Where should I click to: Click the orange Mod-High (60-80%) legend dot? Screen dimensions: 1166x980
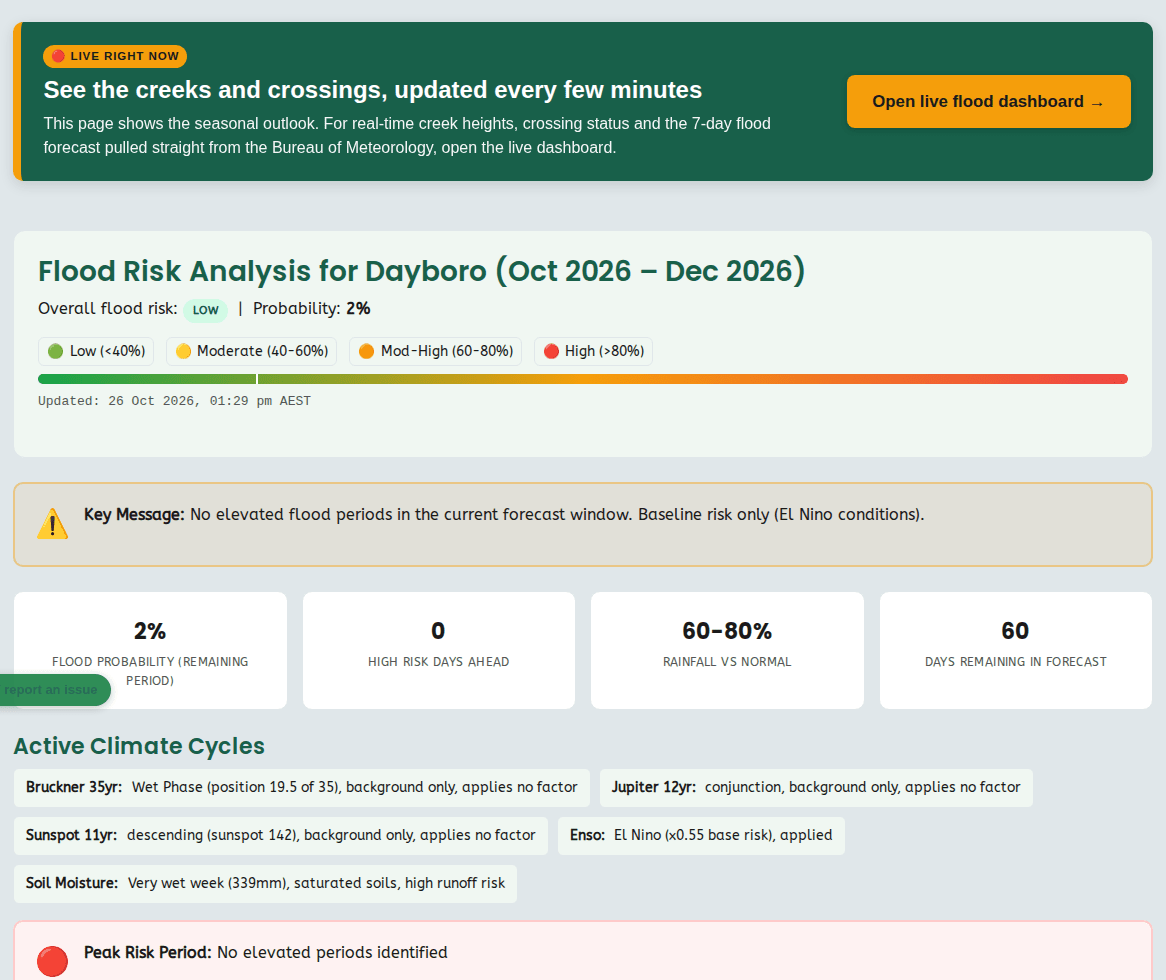click(366, 351)
